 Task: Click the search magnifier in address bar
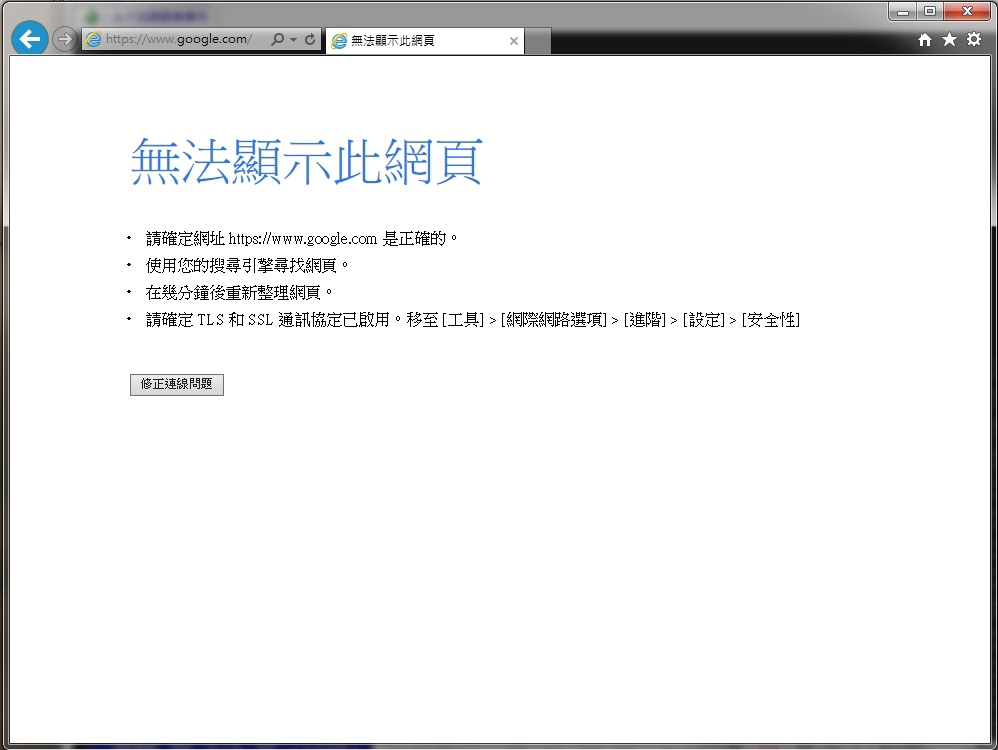tap(278, 39)
